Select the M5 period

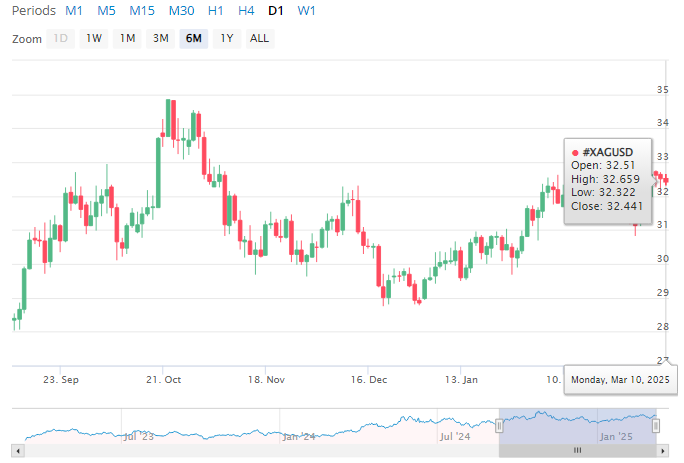pos(106,10)
